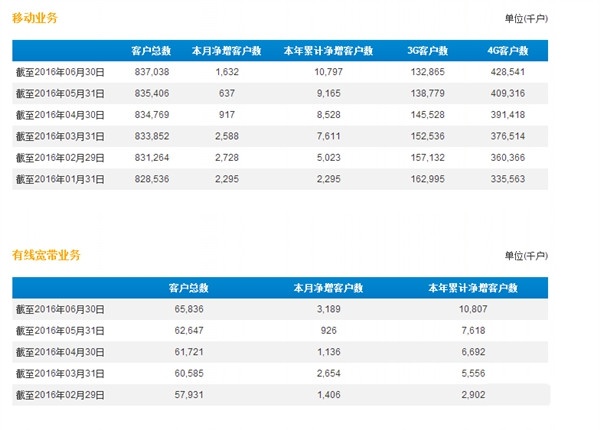Click the mobile table's 客户总数 header
This screenshot has width=600, height=430.
(151, 51)
